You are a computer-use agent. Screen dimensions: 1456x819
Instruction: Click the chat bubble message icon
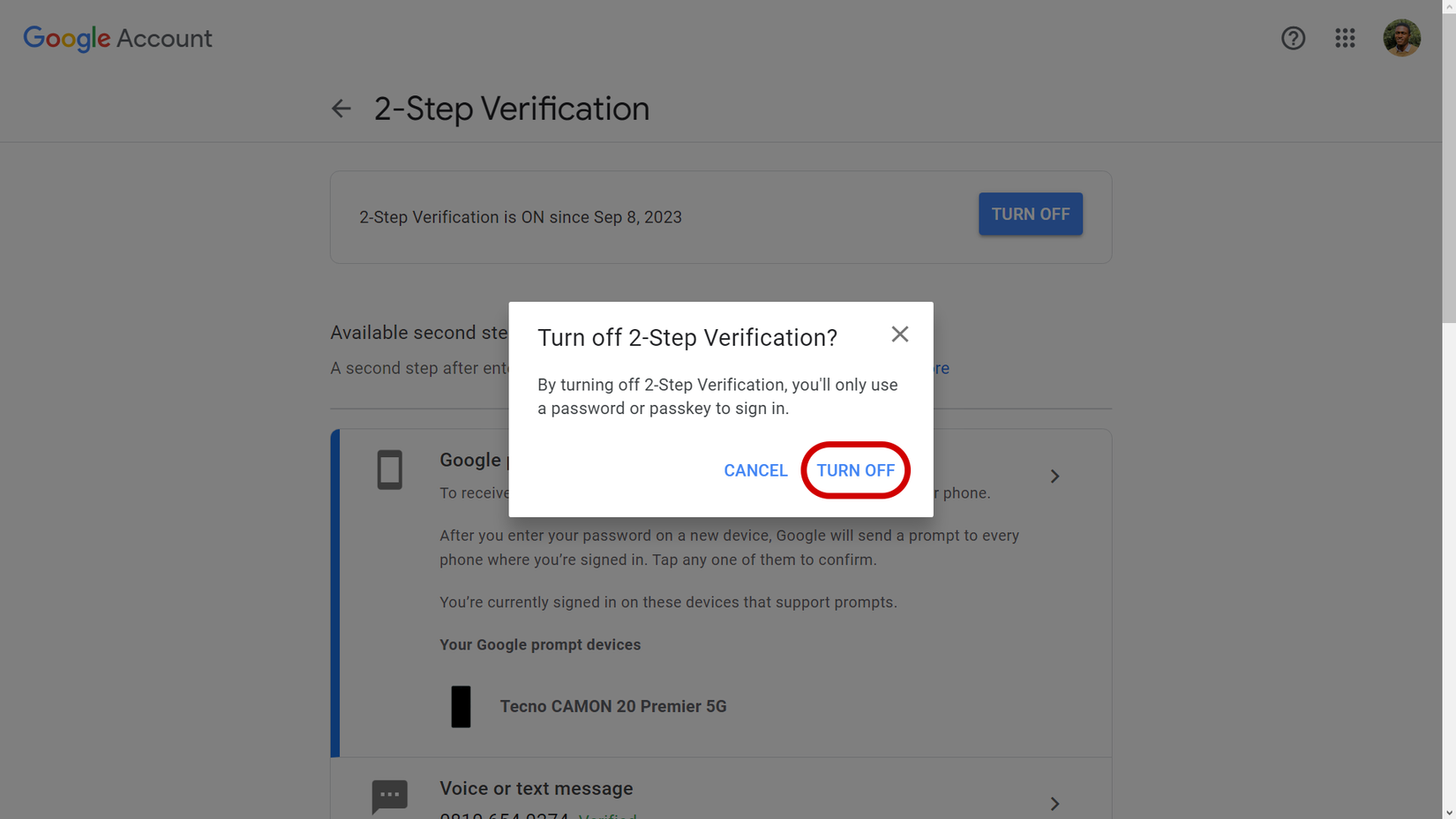coord(389,797)
